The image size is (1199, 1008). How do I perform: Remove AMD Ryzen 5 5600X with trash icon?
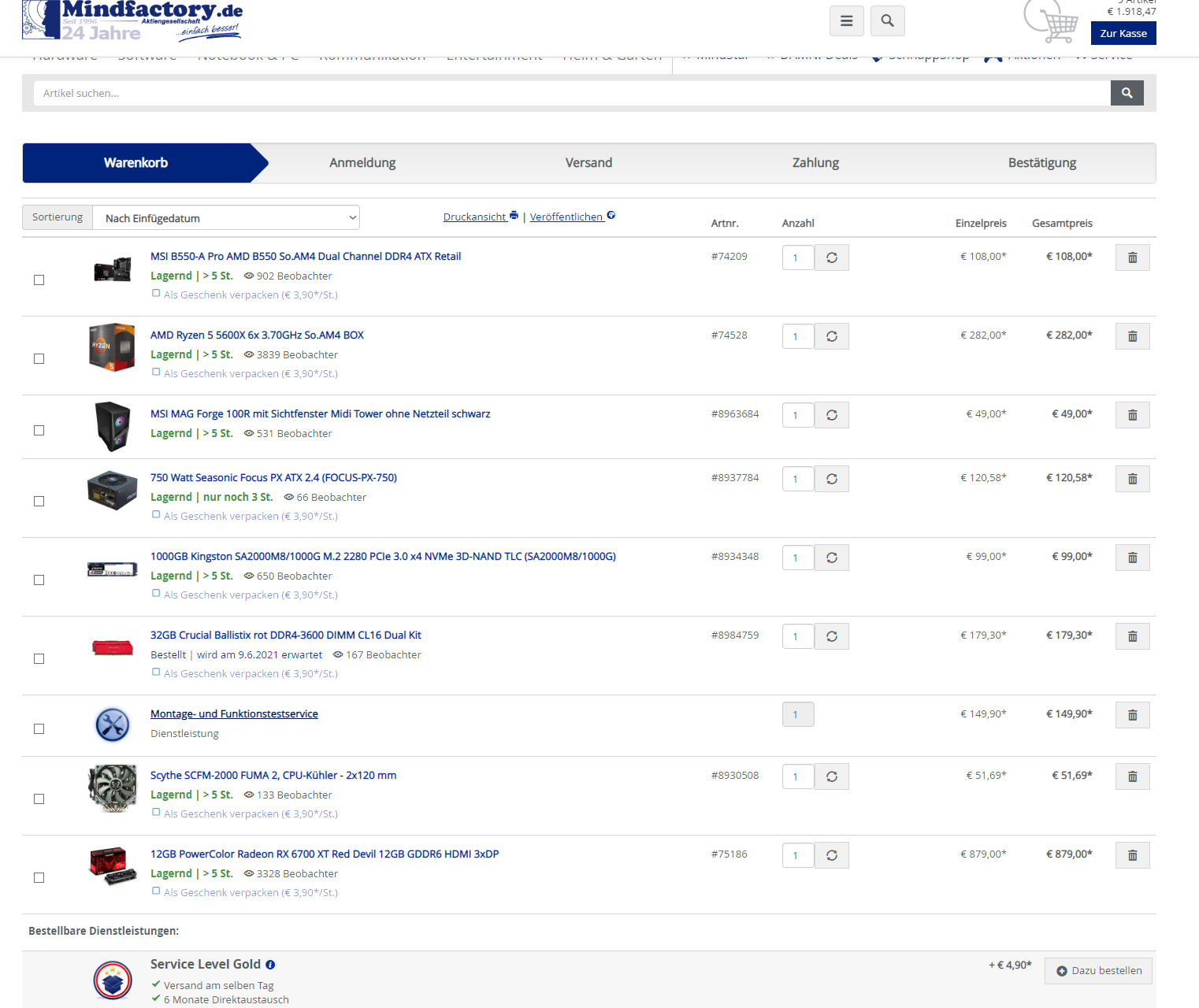click(1133, 336)
